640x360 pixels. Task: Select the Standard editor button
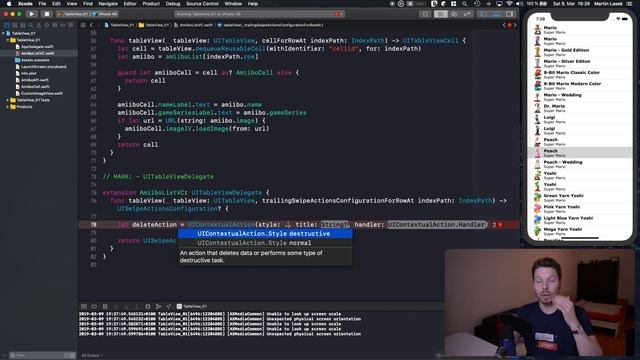[x=440, y=14]
